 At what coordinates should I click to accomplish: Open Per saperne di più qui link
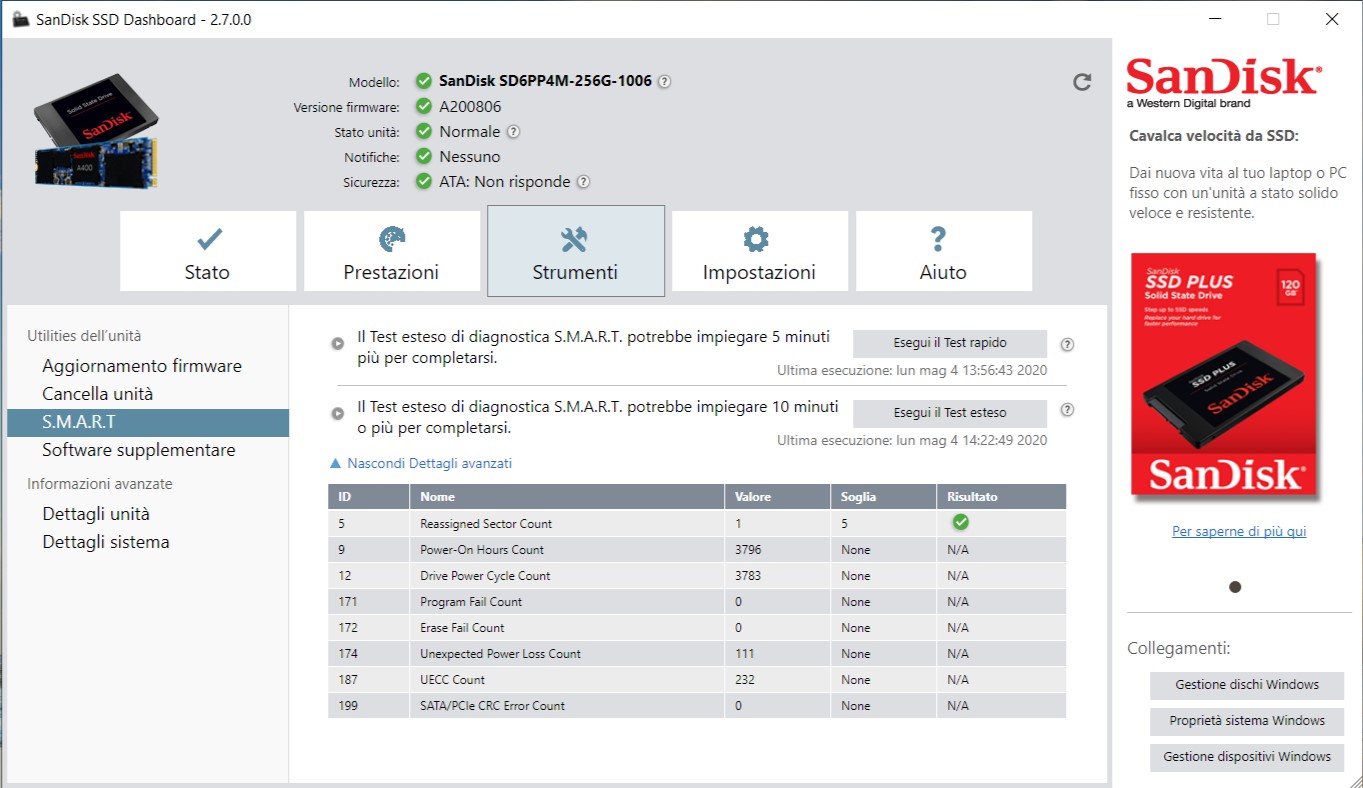pos(1239,531)
